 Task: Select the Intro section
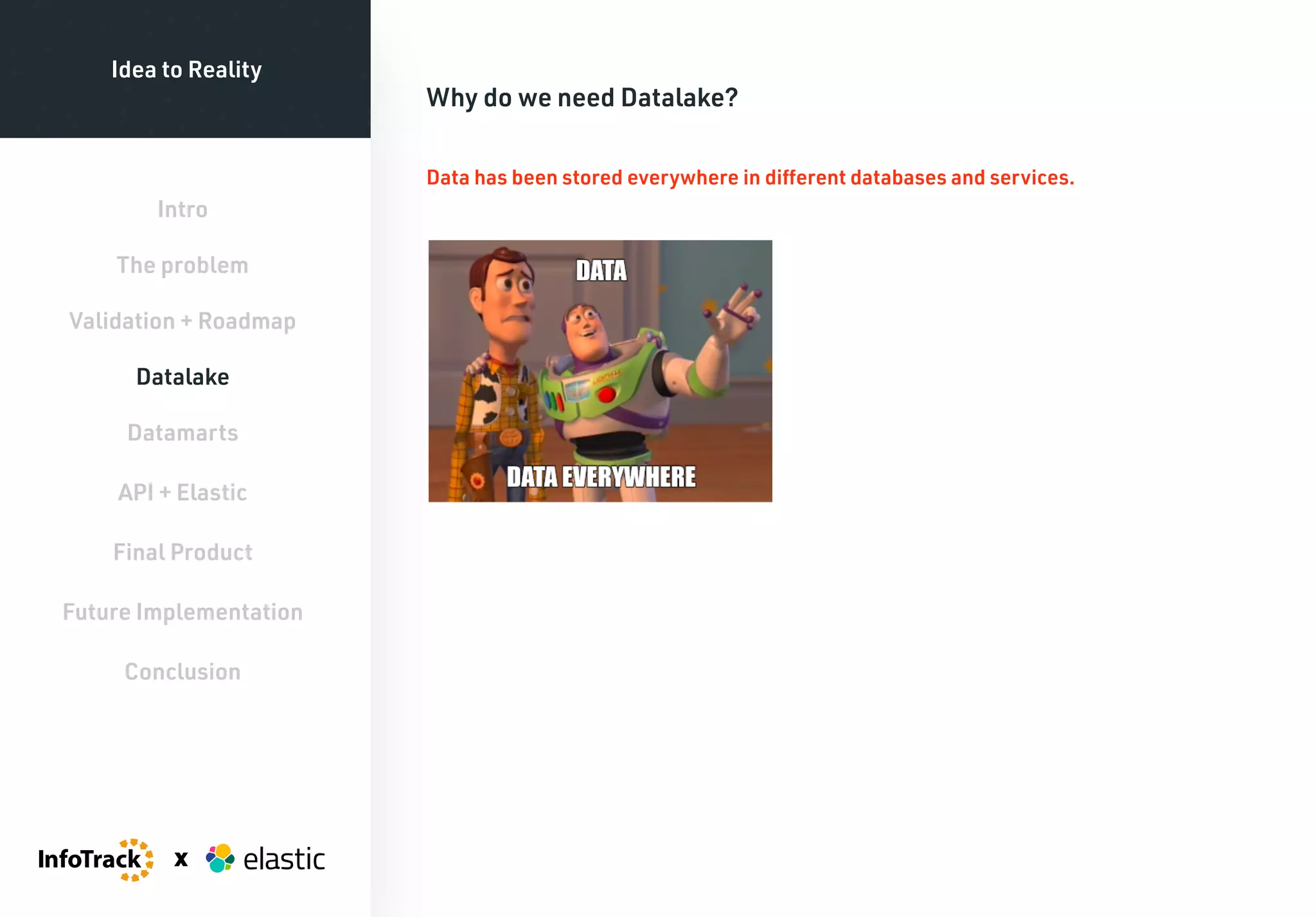coord(182,209)
